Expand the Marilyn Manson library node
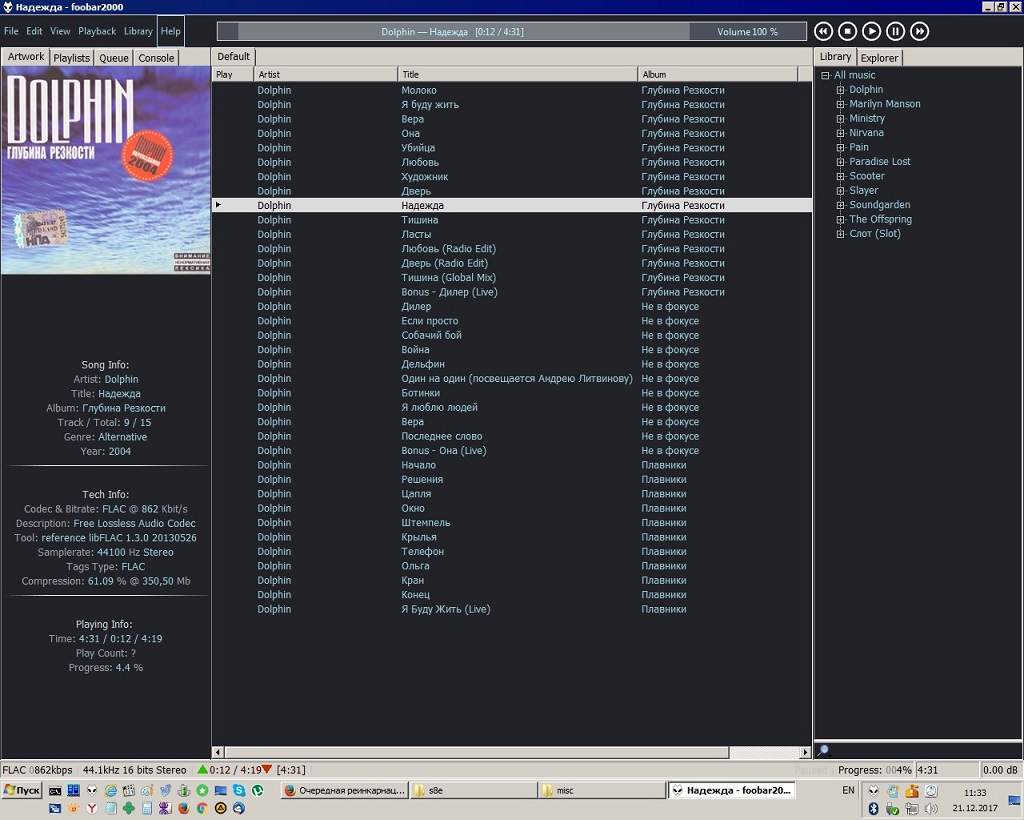The image size is (1024, 820). coord(841,104)
